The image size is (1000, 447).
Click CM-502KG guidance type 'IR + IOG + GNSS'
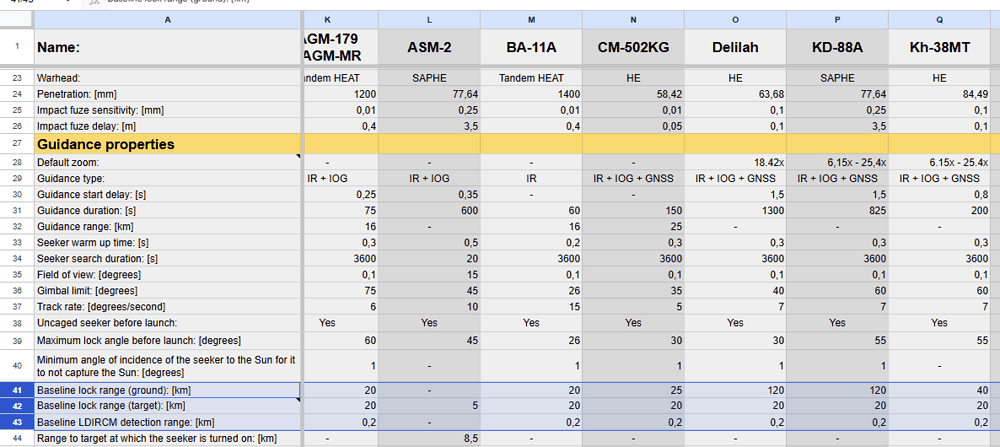(633, 179)
